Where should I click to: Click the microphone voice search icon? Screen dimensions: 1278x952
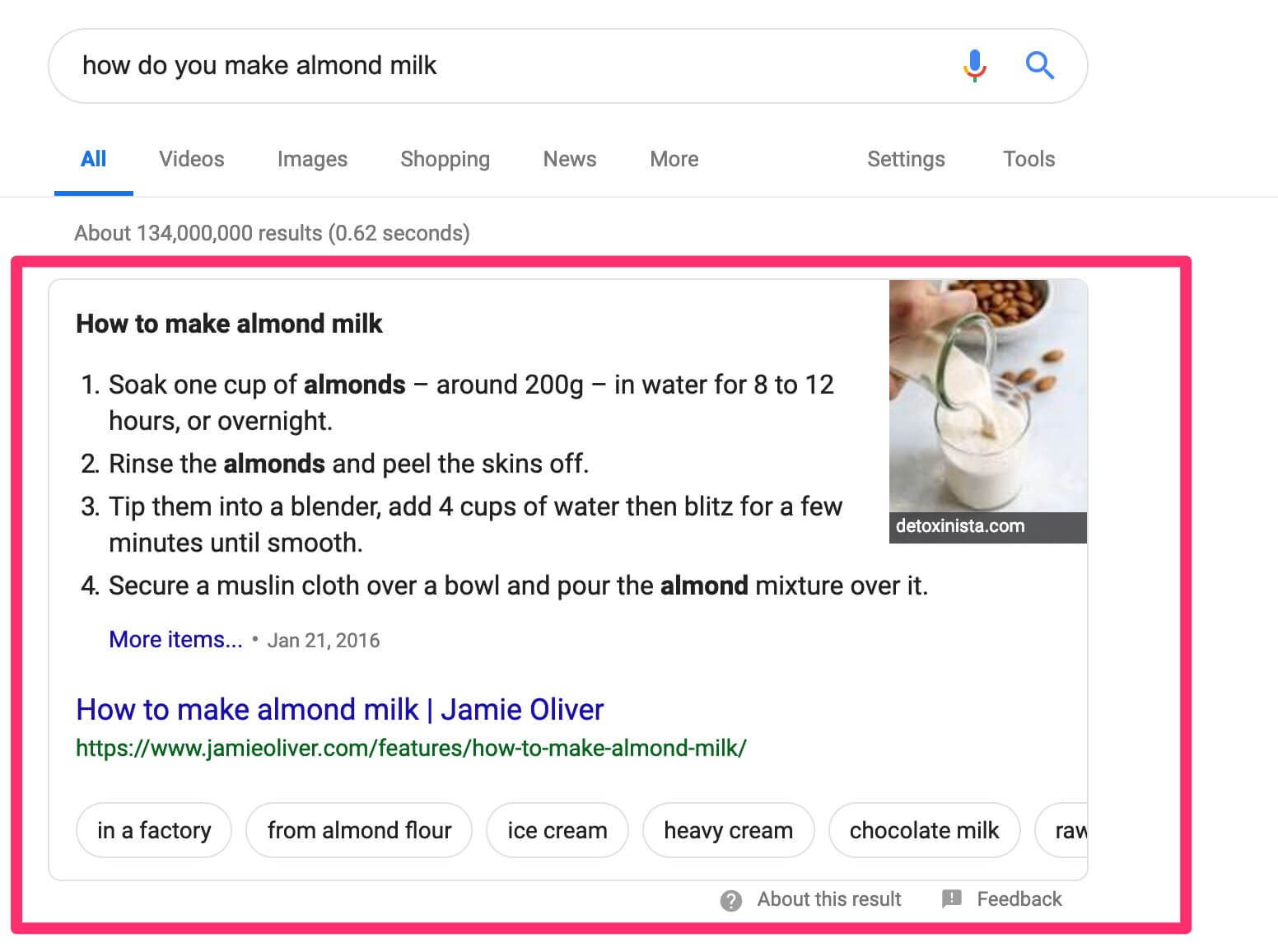click(974, 65)
